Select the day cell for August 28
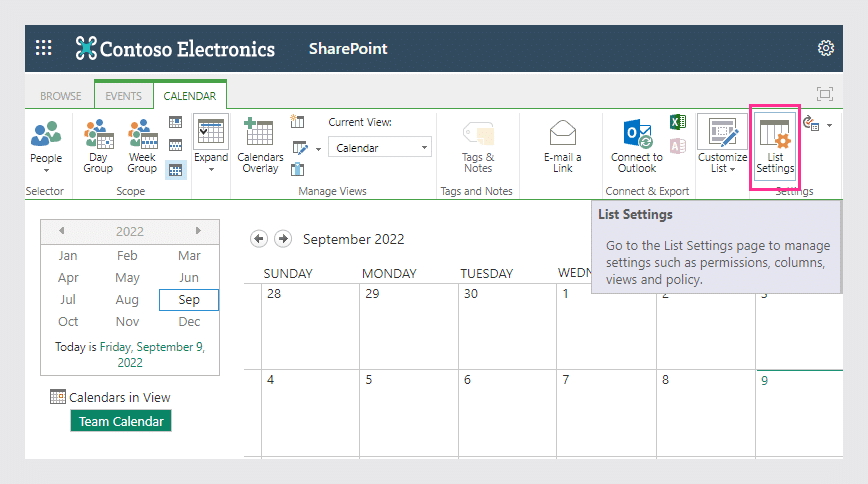The image size is (868, 484). (310, 327)
